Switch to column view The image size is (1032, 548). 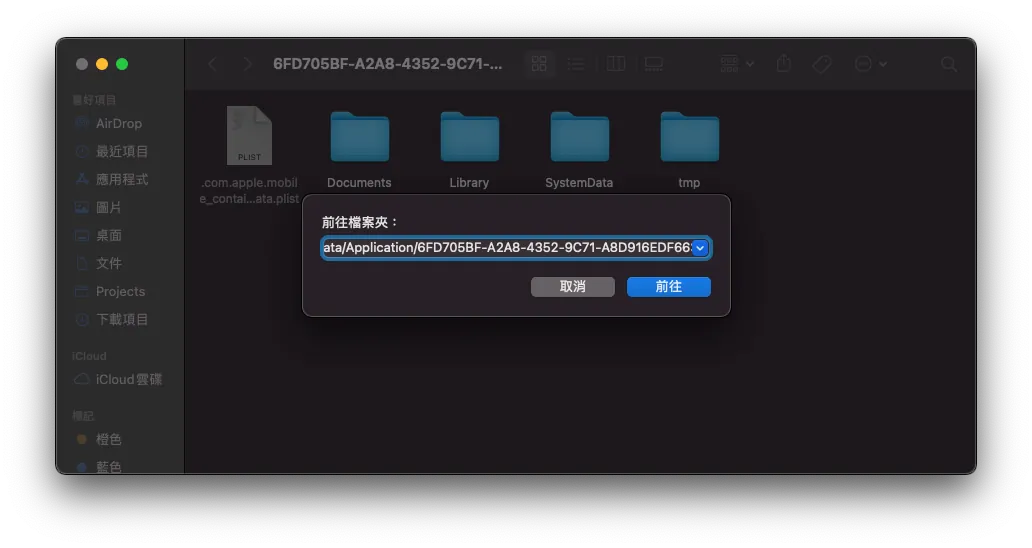tap(616, 64)
